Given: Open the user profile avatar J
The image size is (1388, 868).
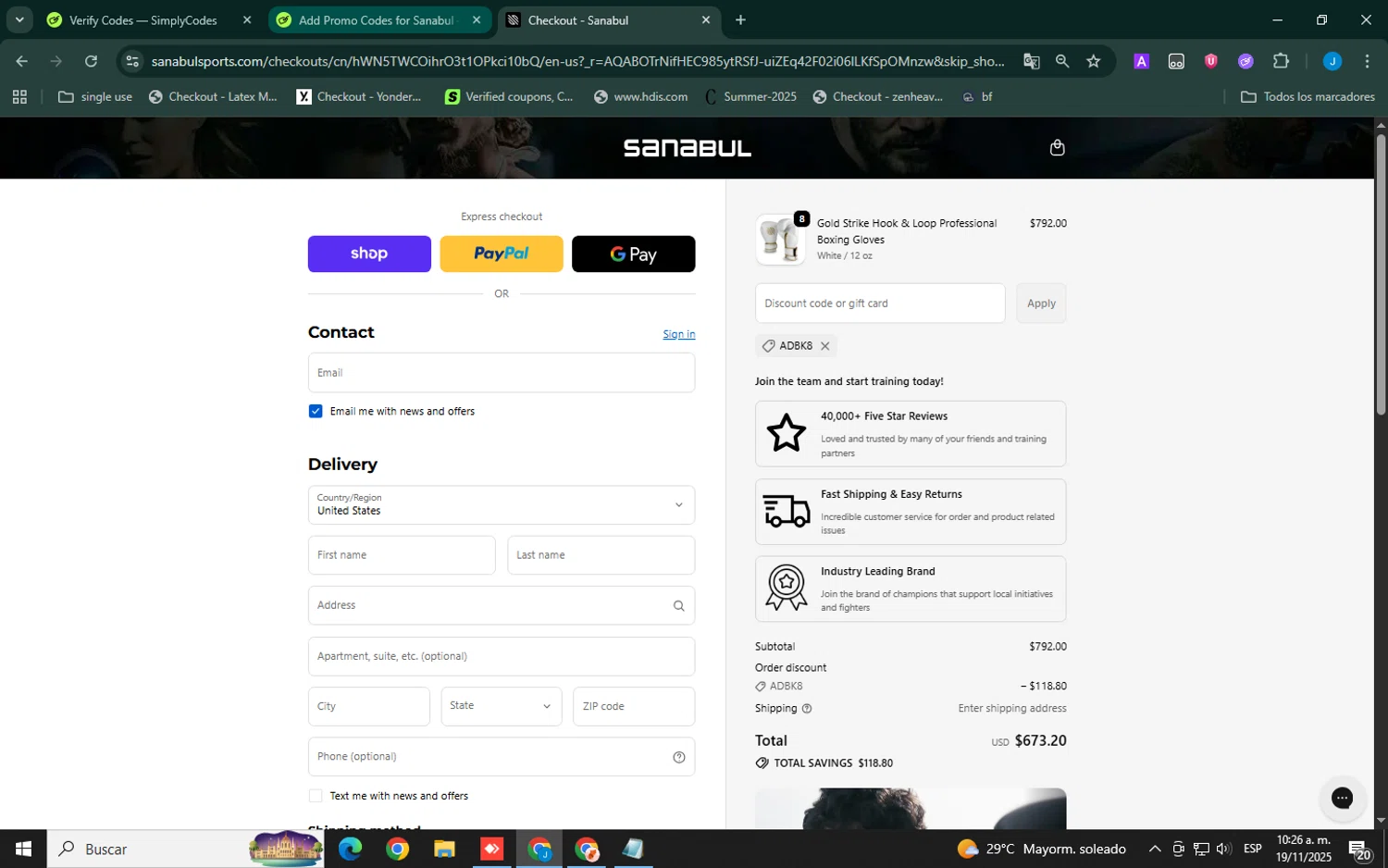Looking at the screenshot, I should click(x=1332, y=61).
